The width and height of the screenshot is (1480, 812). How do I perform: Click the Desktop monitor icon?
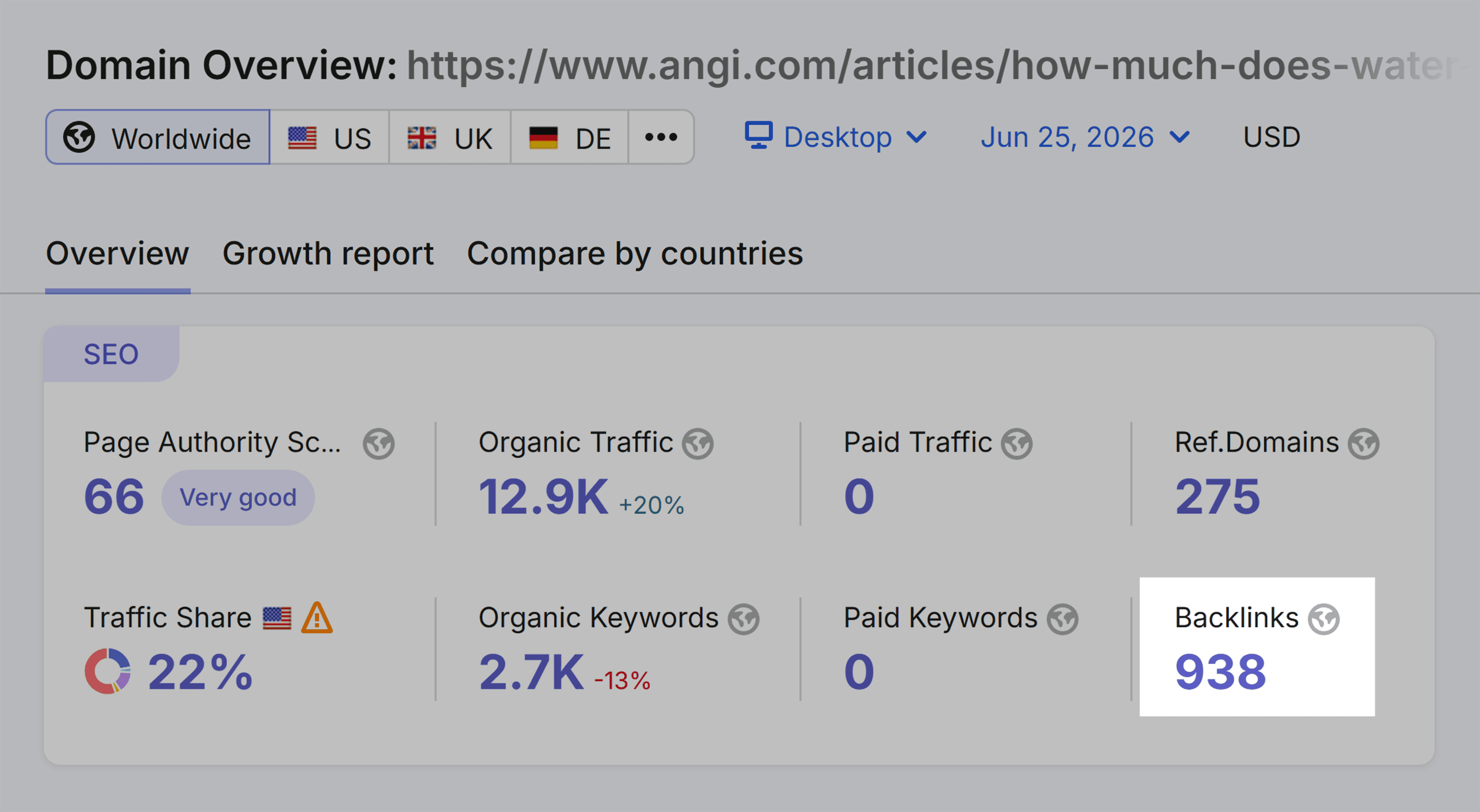click(758, 136)
